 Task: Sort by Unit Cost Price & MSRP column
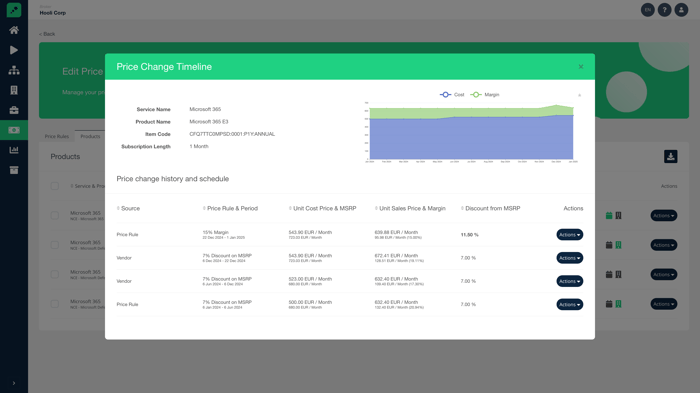(x=322, y=209)
